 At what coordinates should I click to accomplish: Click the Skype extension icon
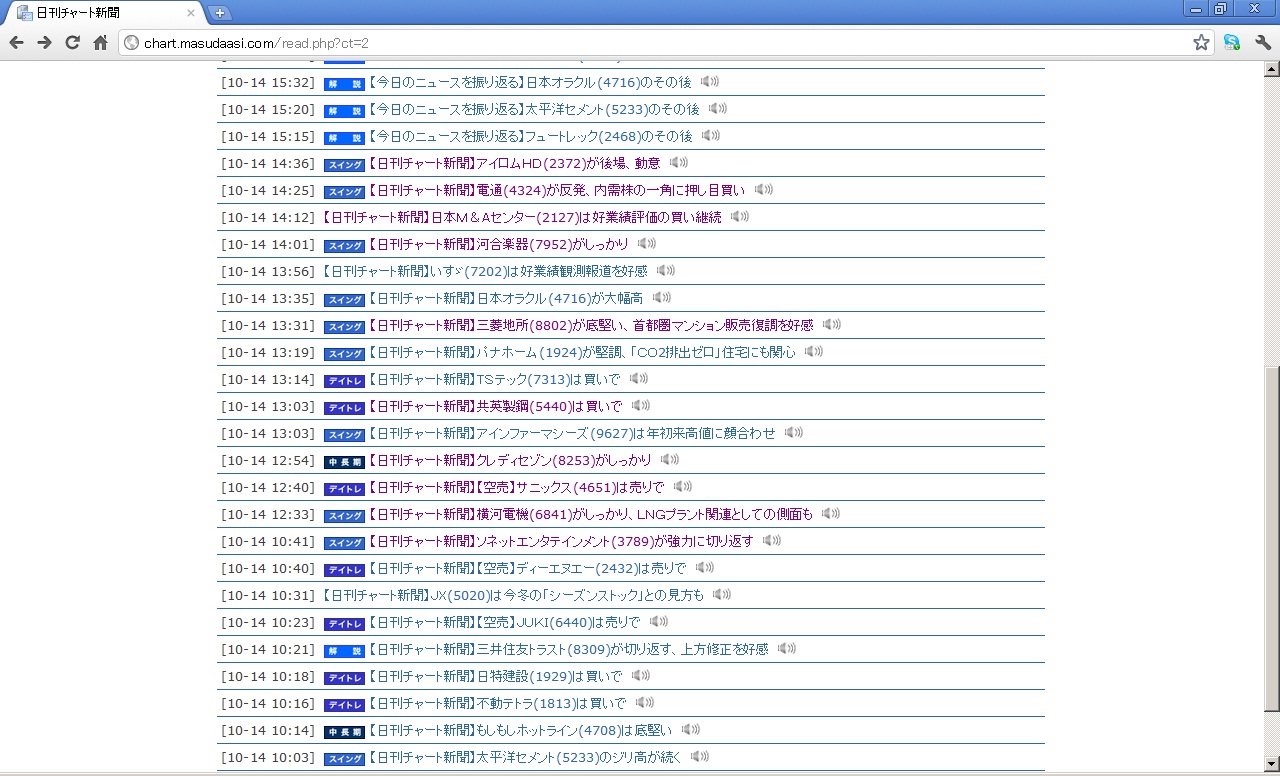[1232, 42]
